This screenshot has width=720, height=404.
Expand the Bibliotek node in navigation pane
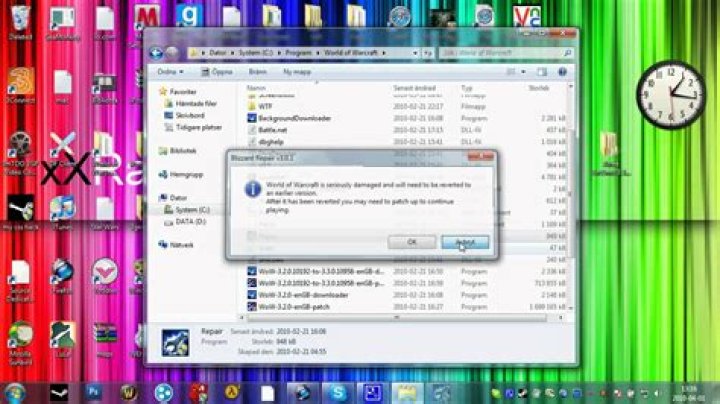click(x=183, y=150)
